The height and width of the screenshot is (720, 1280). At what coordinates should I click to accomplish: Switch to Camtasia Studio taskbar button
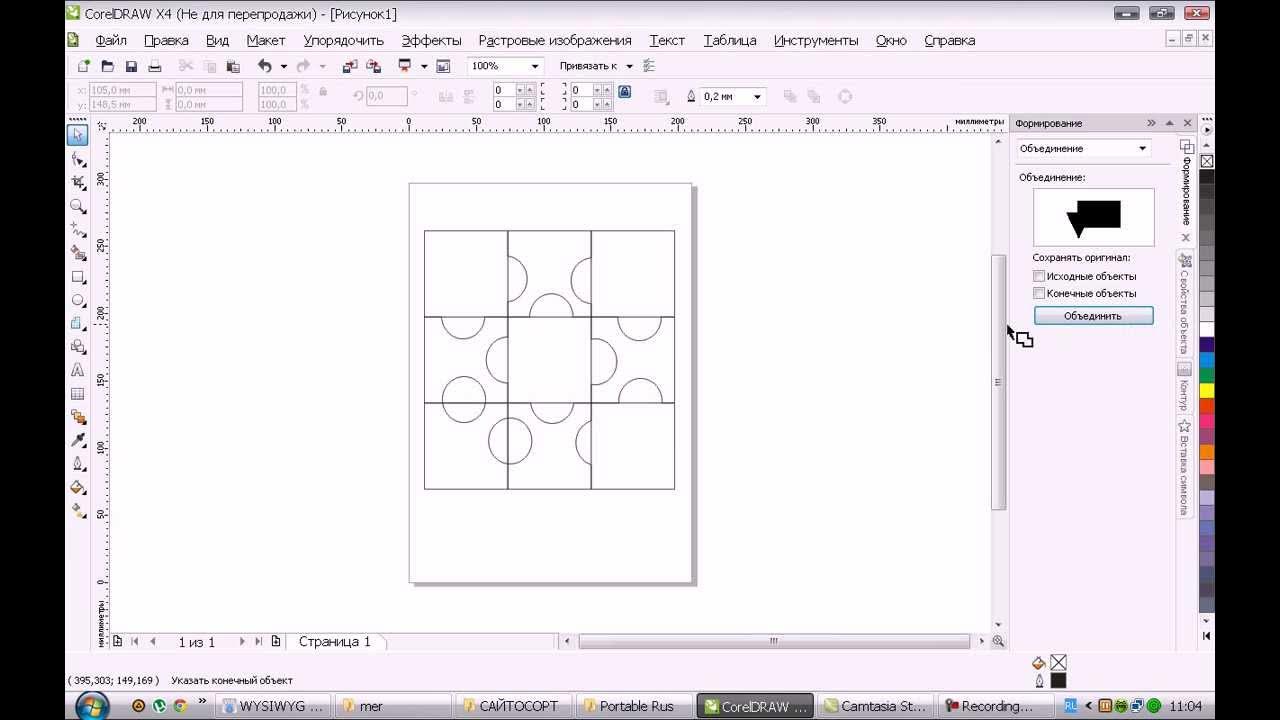coord(875,706)
